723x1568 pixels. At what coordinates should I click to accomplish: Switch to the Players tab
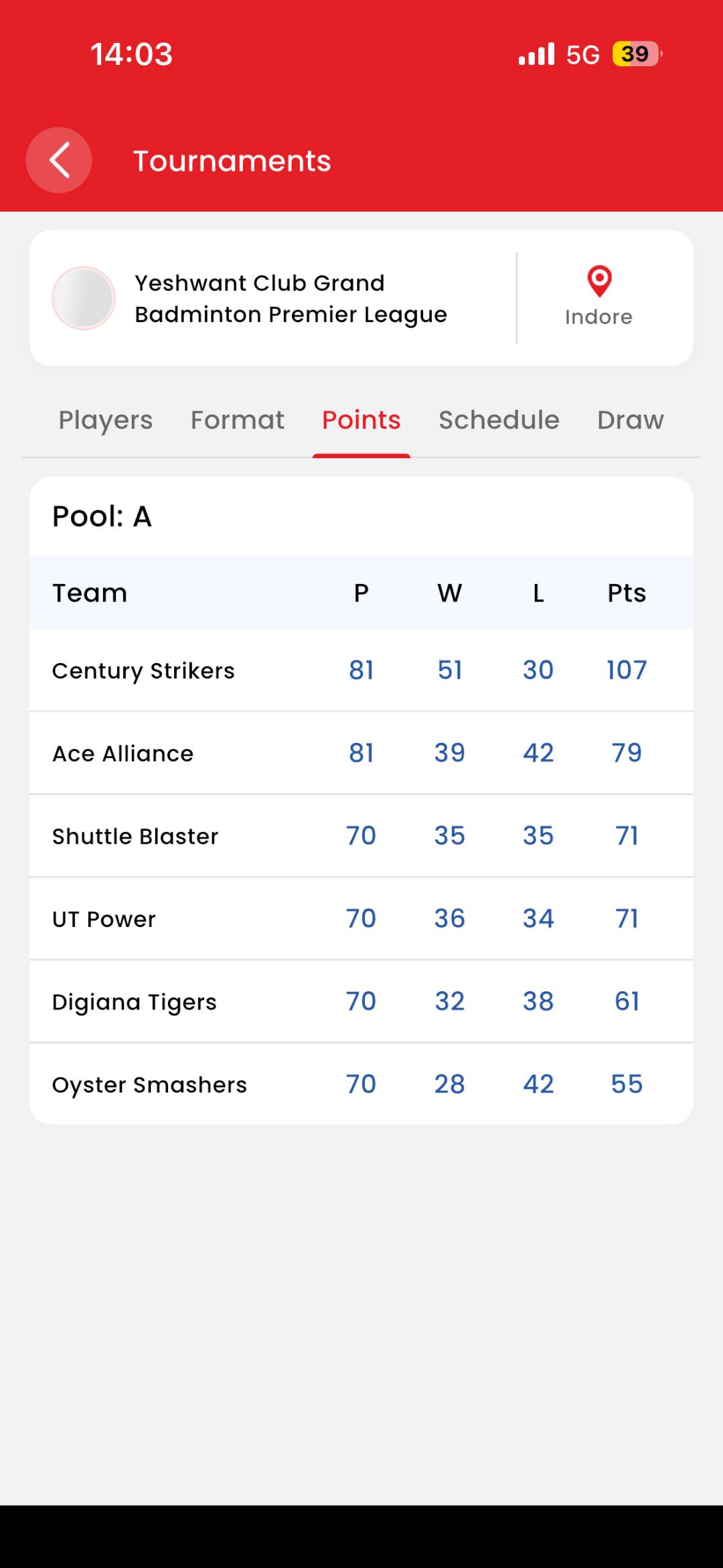(106, 420)
